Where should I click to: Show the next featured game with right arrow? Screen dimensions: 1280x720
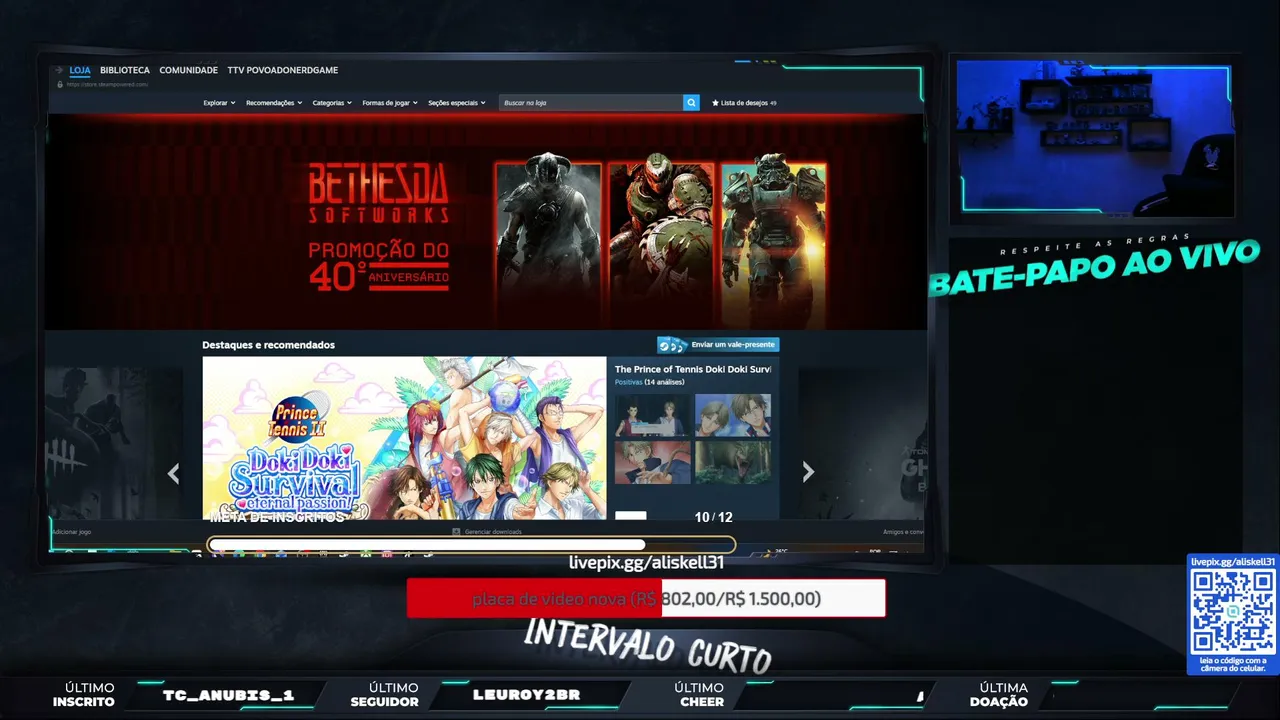click(808, 472)
